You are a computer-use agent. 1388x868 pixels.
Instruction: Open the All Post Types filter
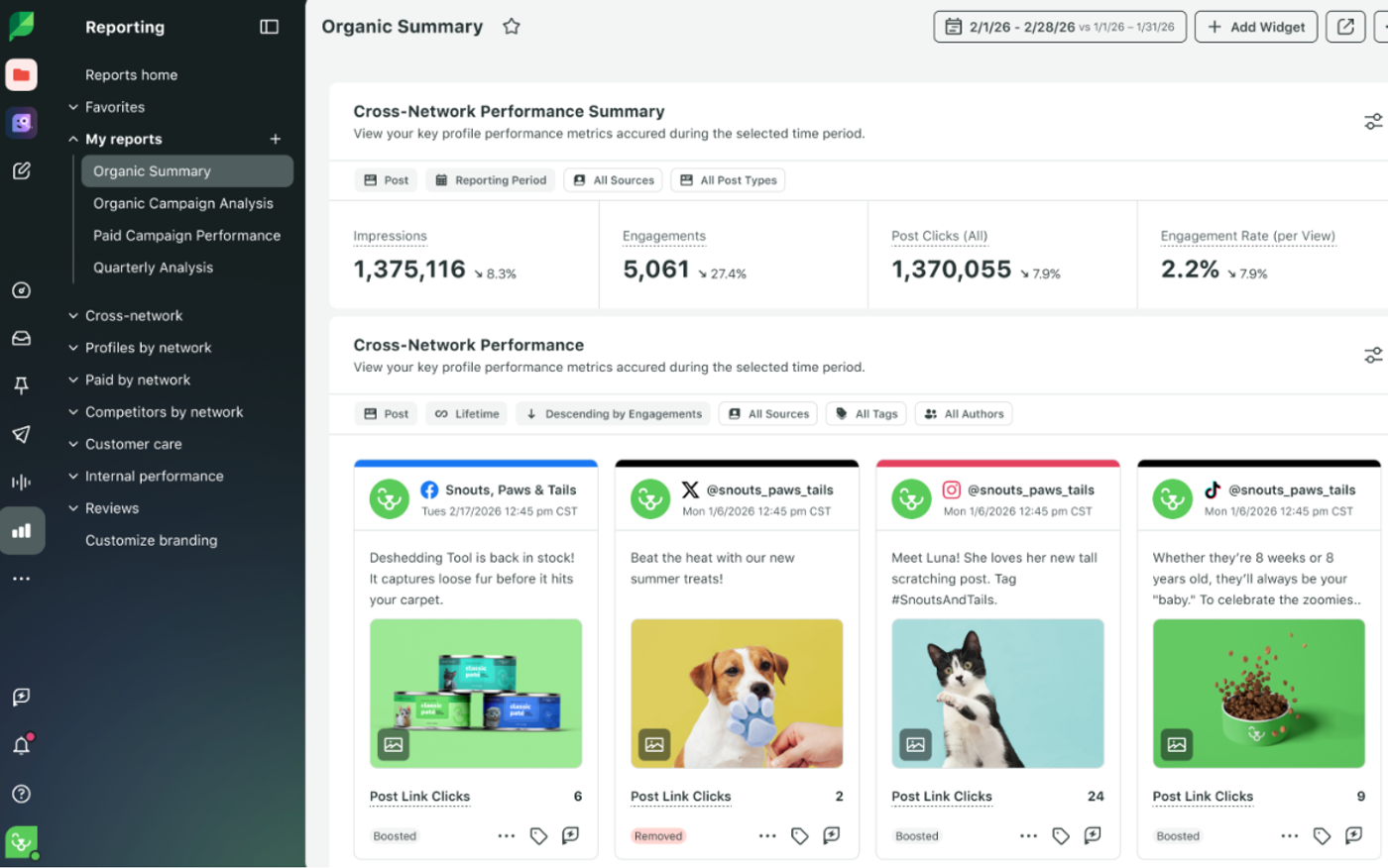pos(728,180)
